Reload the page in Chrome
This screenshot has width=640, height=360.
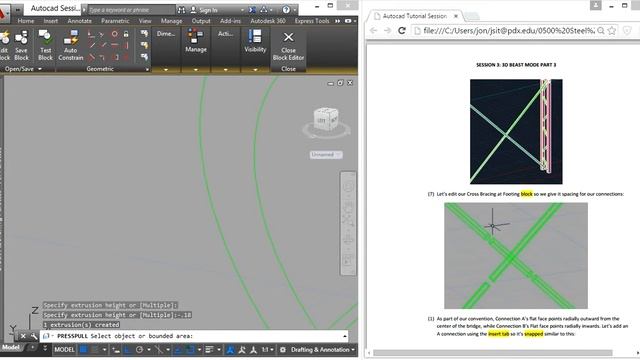coord(402,31)
